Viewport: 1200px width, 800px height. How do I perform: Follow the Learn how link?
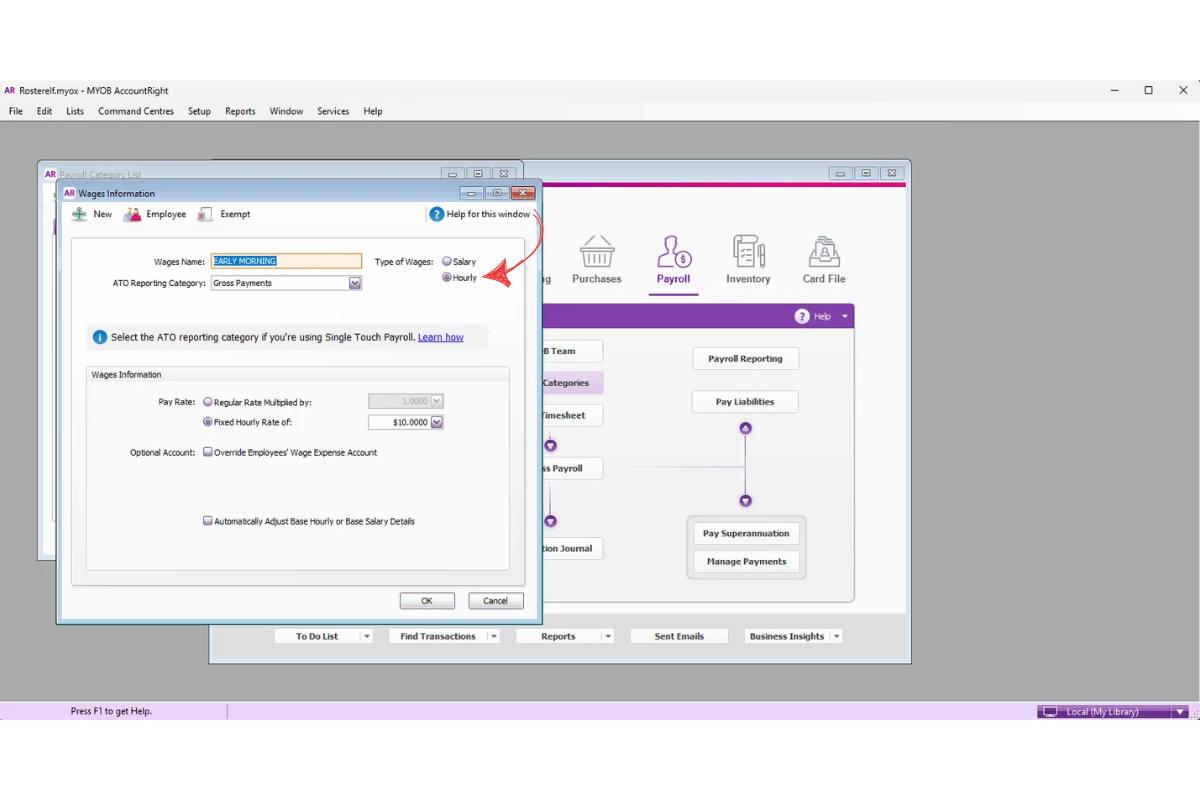[441, 337]
